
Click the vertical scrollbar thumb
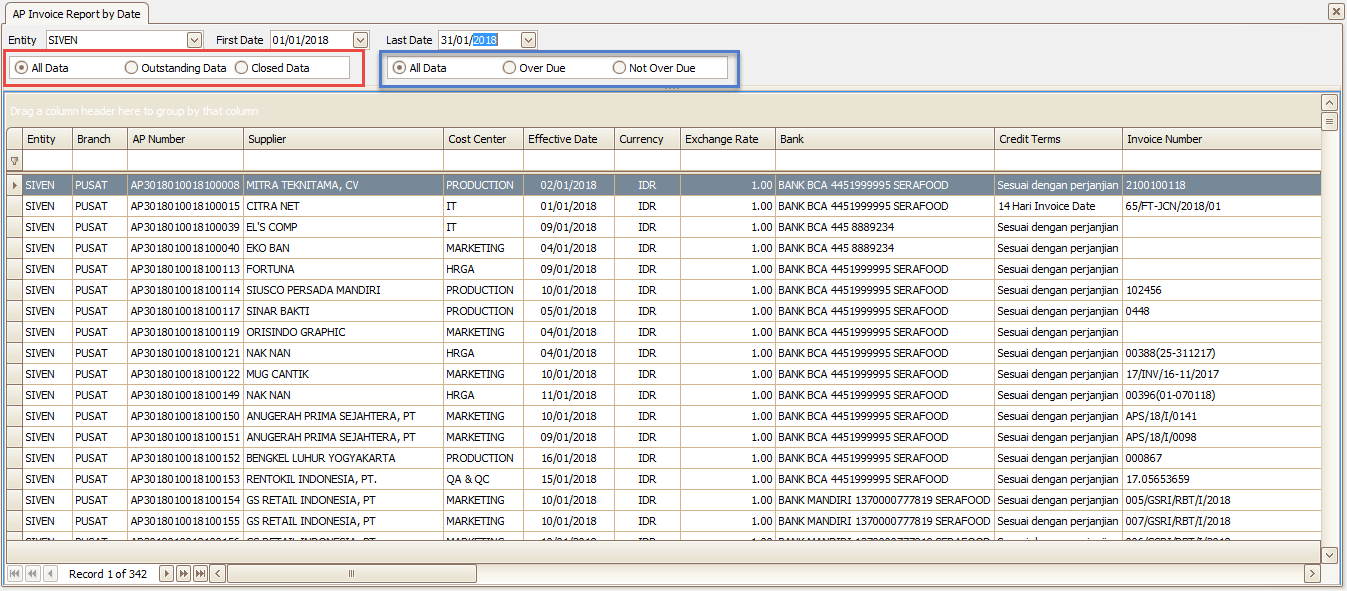1329,122
